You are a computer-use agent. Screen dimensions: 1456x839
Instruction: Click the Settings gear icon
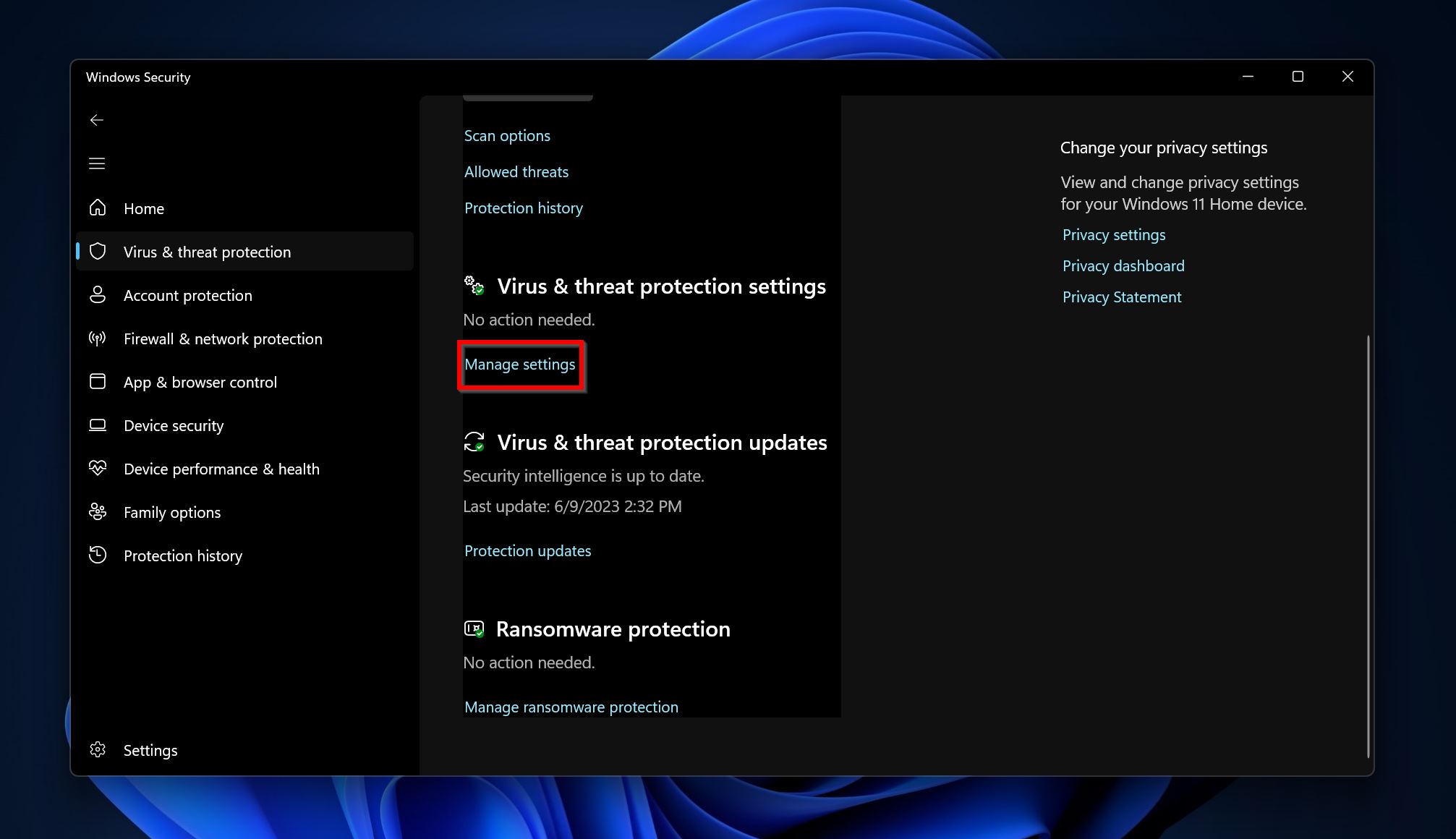tap(96, 749)
